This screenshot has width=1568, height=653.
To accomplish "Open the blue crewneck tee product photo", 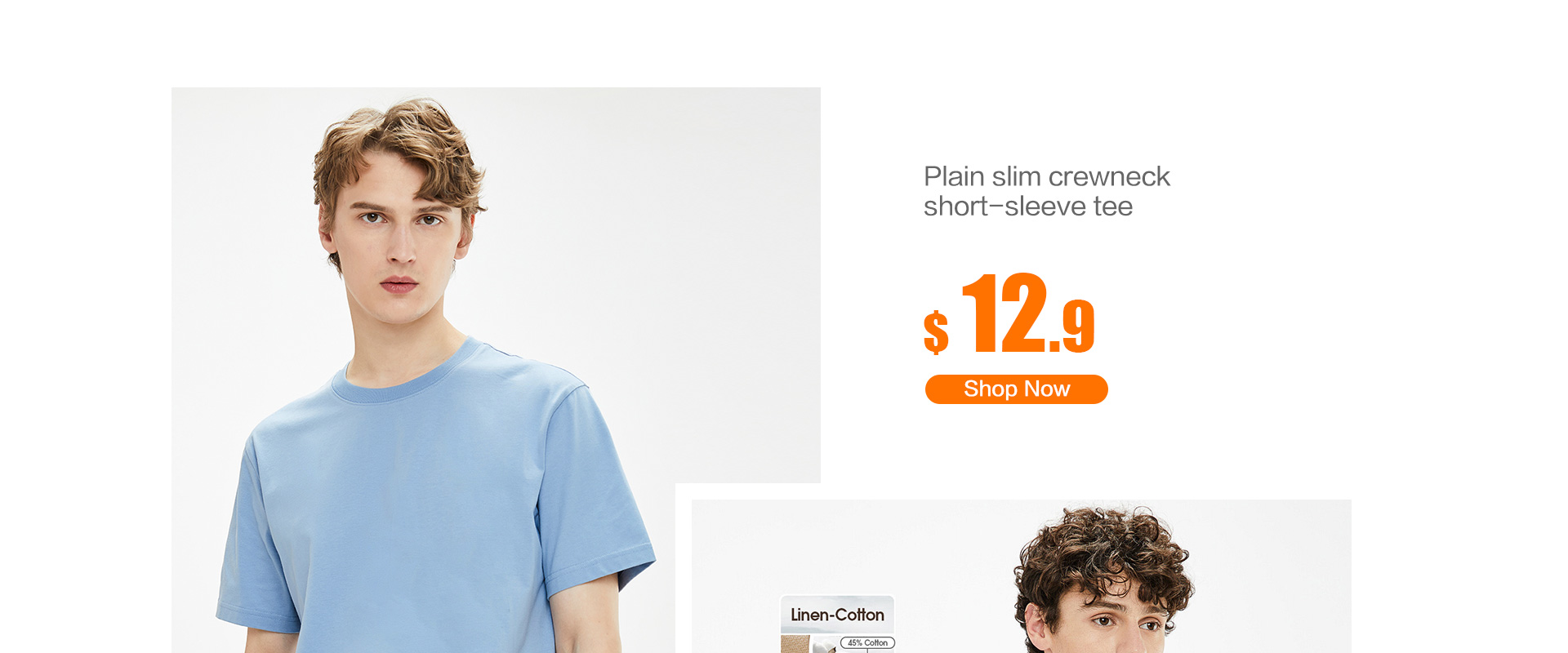I will (x=496, y=370).
